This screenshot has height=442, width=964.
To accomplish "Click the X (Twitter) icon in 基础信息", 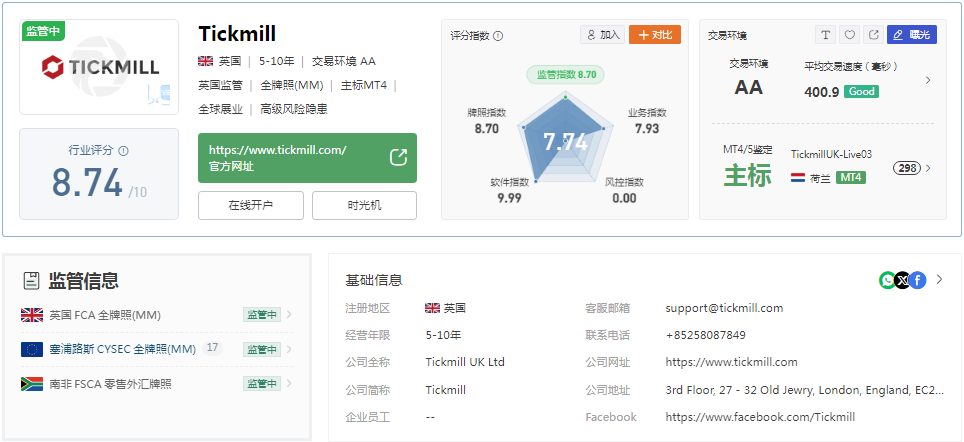I will 903,280.
